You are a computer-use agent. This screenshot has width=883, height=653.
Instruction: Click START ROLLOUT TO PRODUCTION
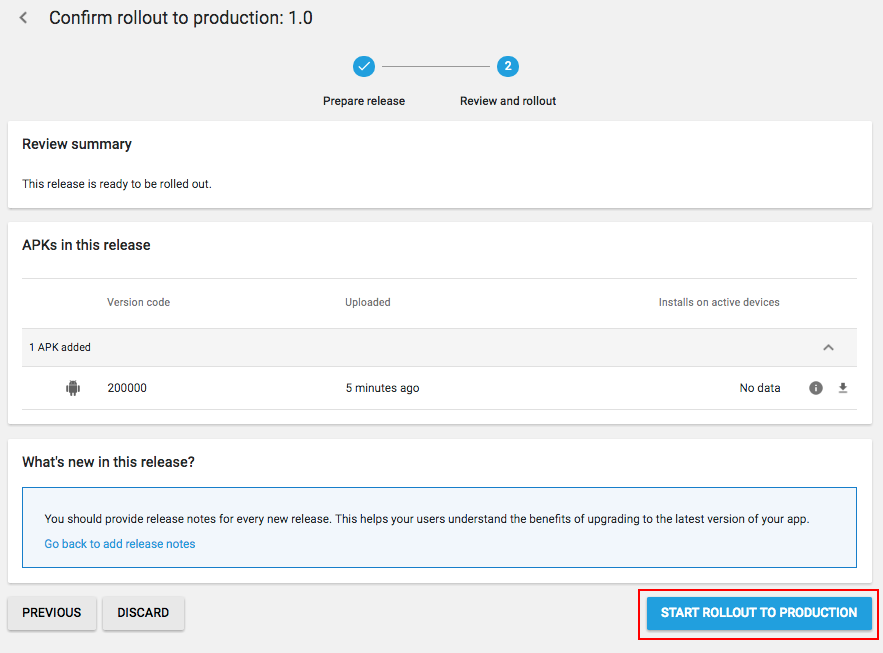(758, 613)
